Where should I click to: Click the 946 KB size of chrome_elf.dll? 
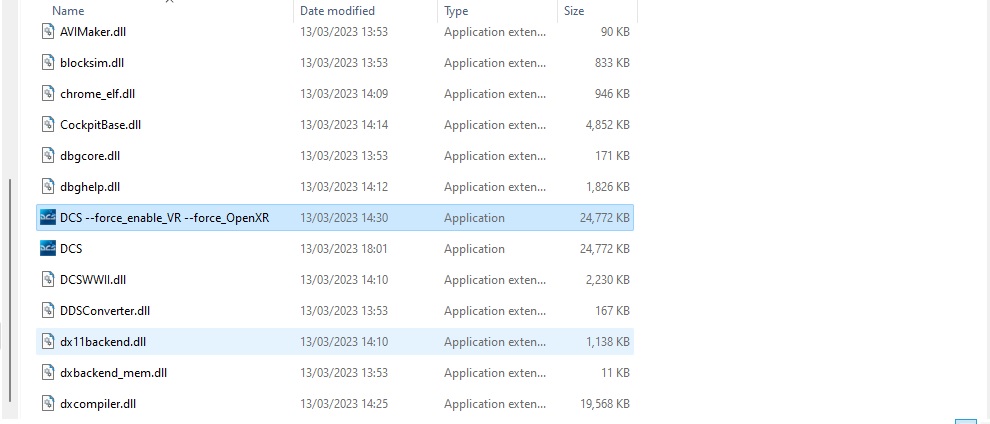click(x=612, y=93)
